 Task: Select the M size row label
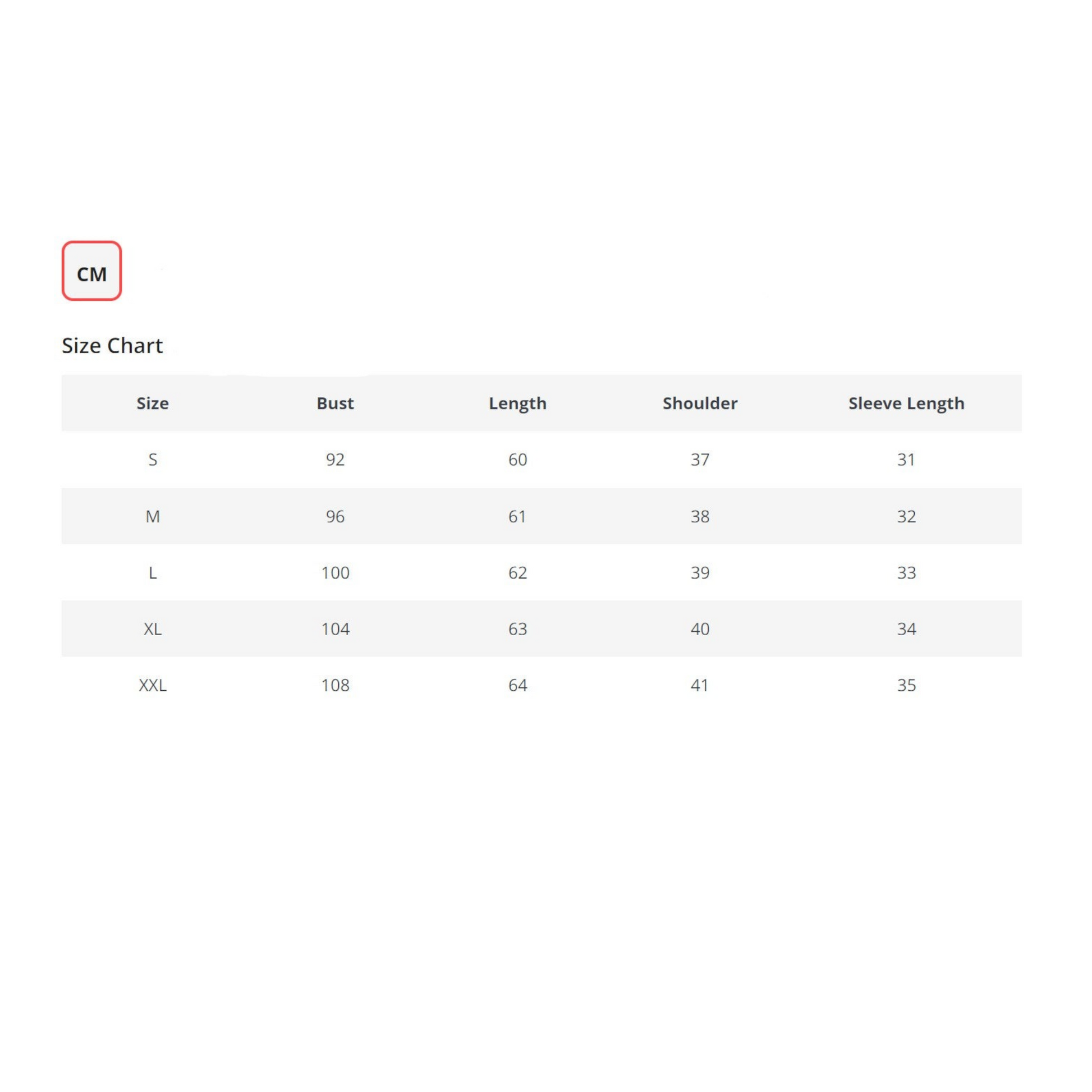pos(153,516)
